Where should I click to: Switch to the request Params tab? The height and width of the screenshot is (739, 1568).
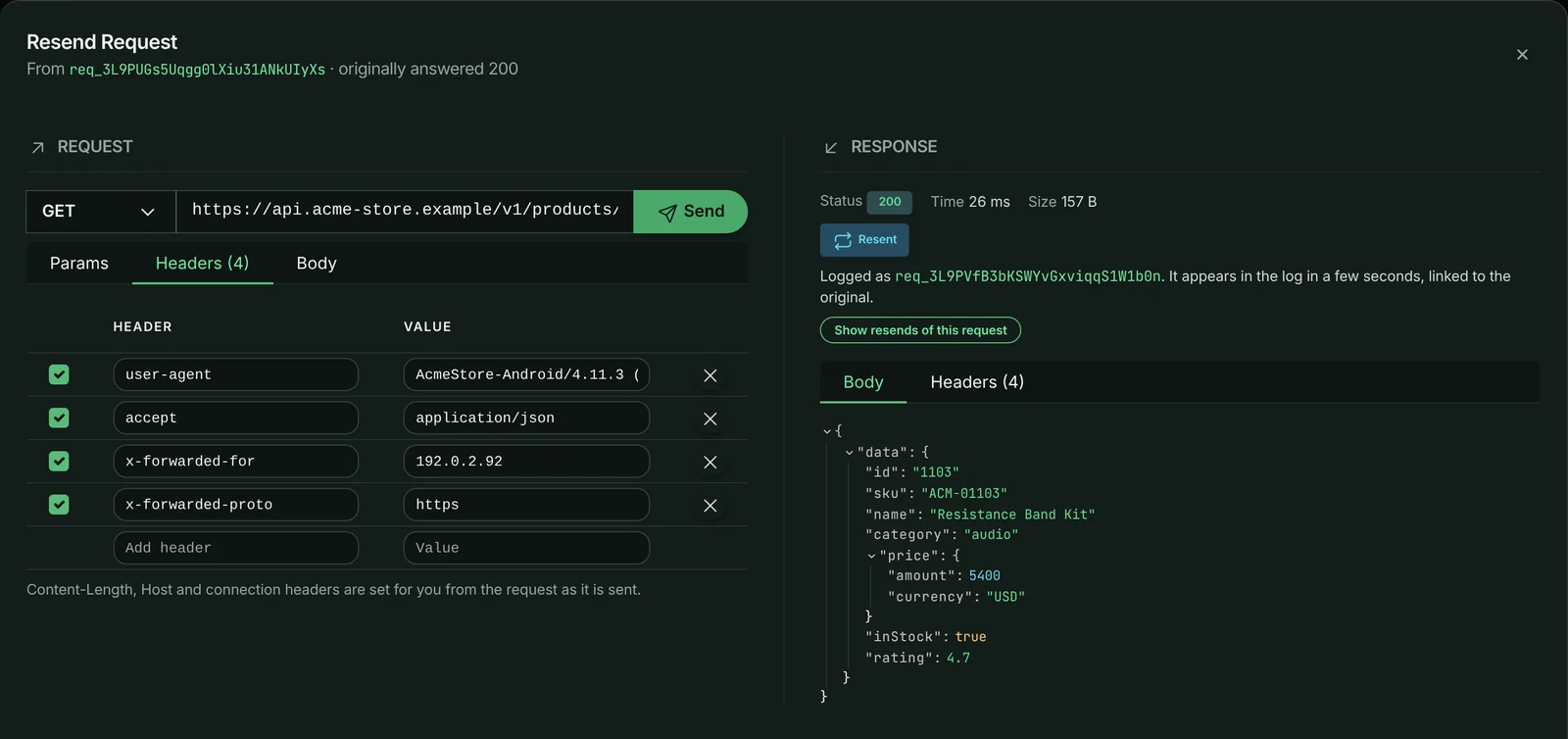click(79, 264)
